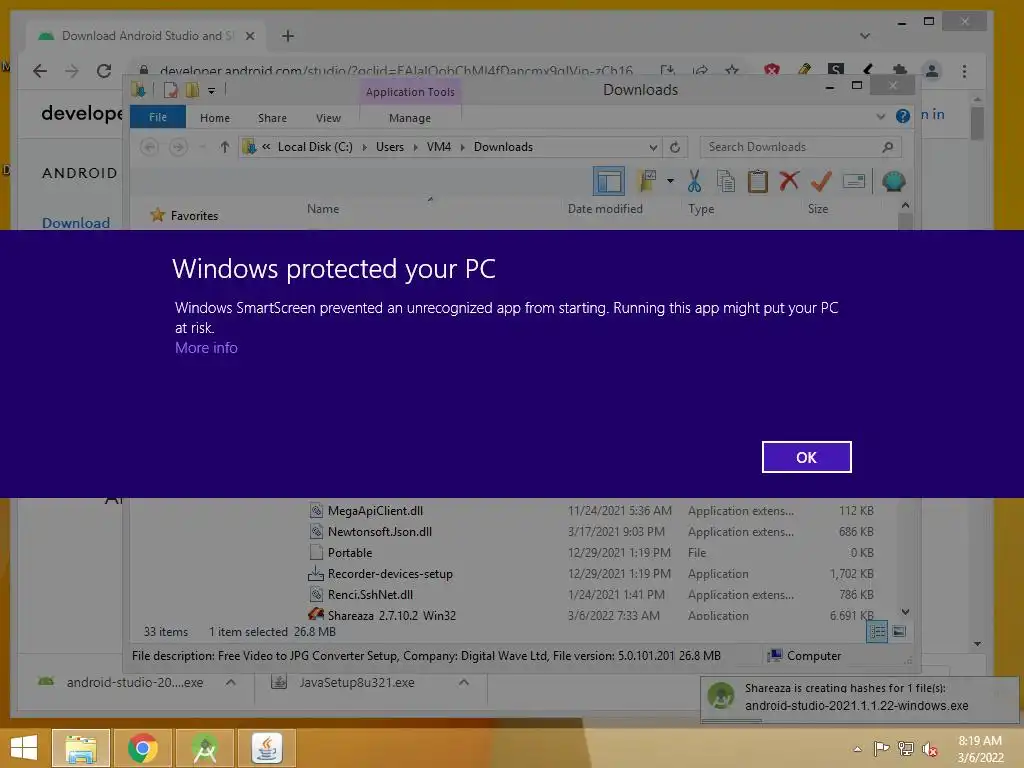Click OK on the SmartScreen dialog

807,457
